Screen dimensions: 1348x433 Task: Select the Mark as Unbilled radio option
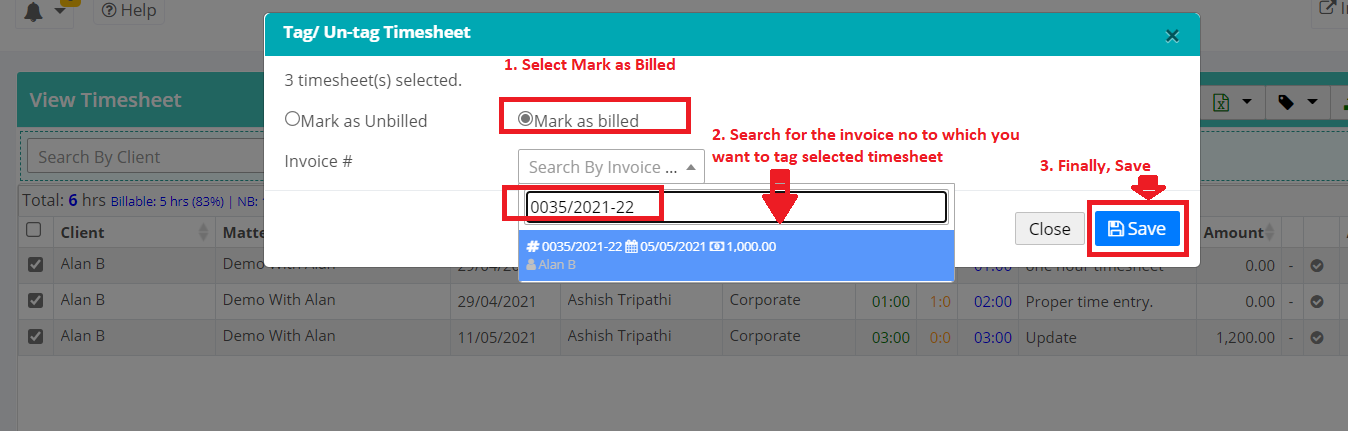point(293,119)
